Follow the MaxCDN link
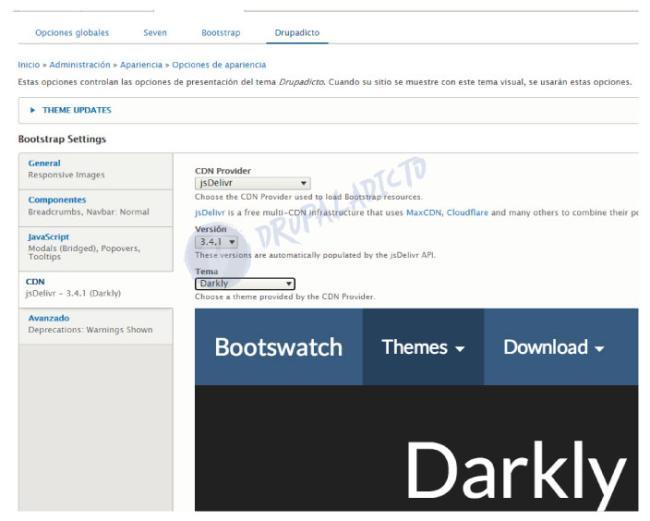The height and width of the screenshot is (521, 650). coord(424,213)
